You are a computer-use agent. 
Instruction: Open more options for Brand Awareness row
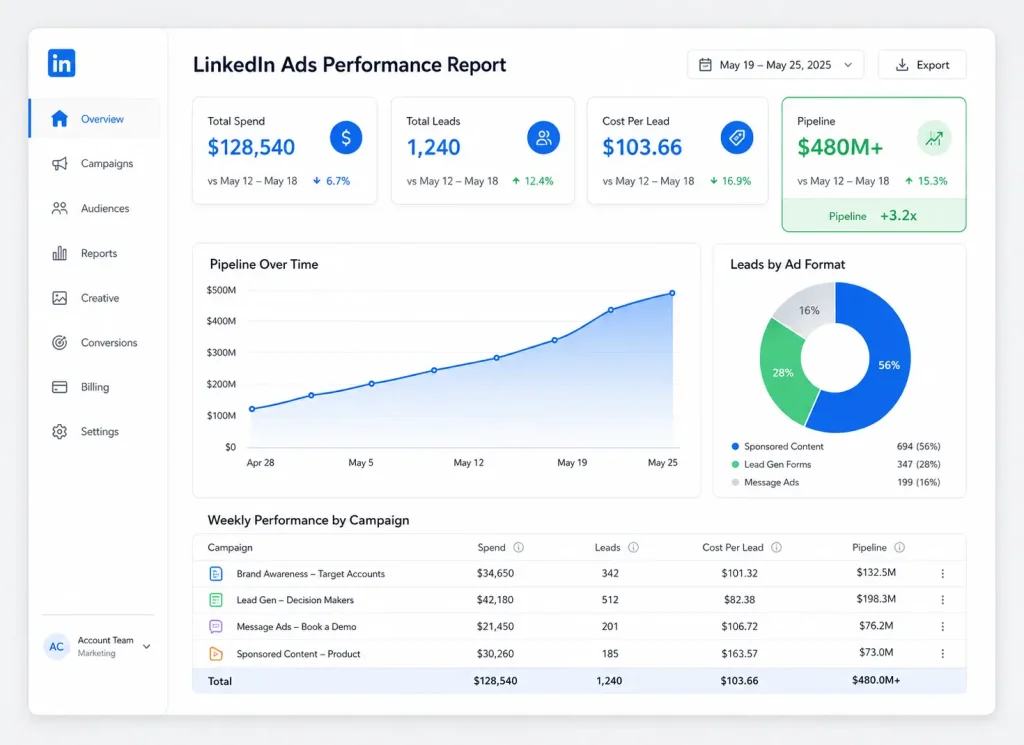click(942, 573)
